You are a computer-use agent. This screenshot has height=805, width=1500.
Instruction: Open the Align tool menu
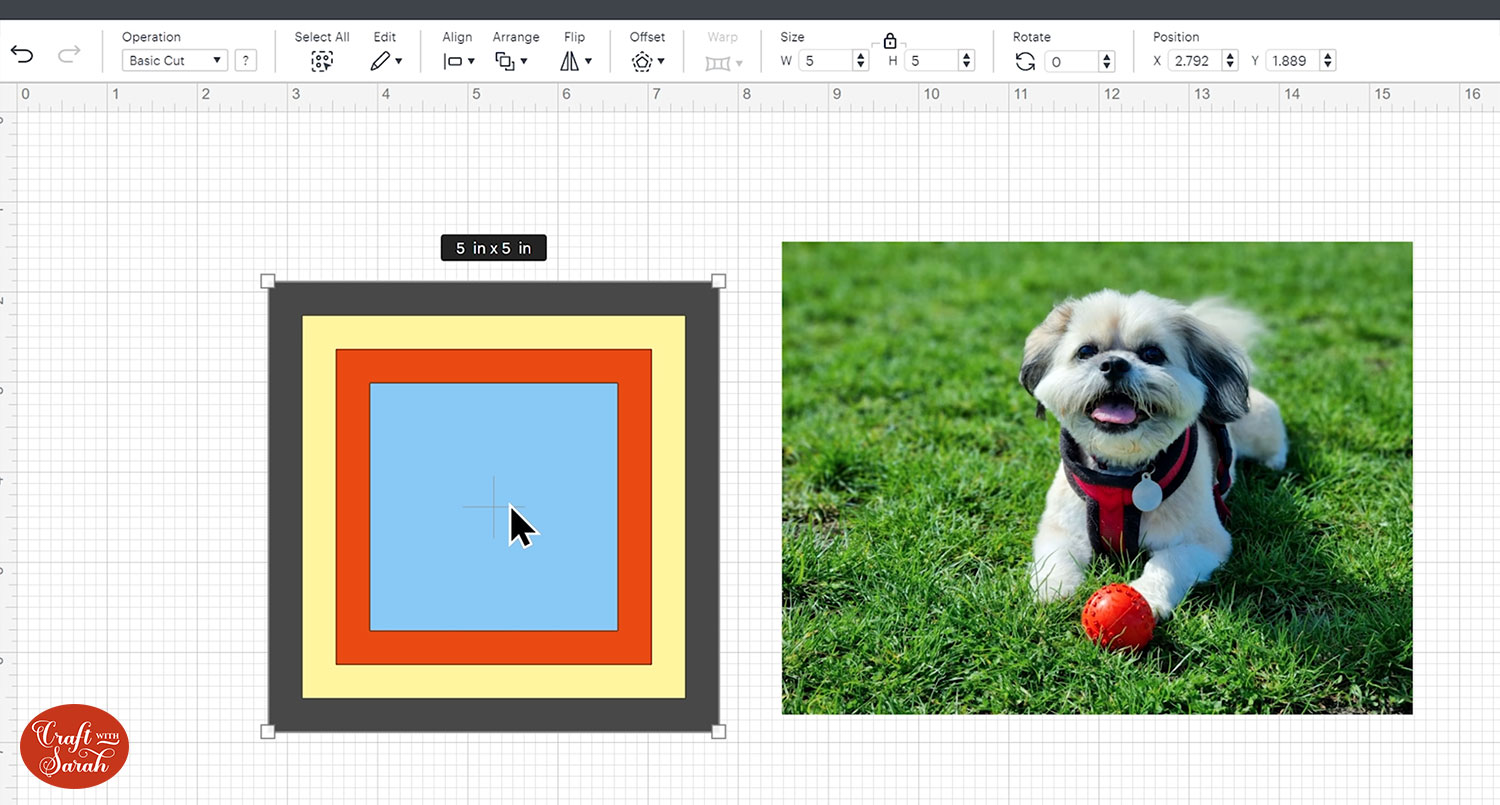[458, 61]
